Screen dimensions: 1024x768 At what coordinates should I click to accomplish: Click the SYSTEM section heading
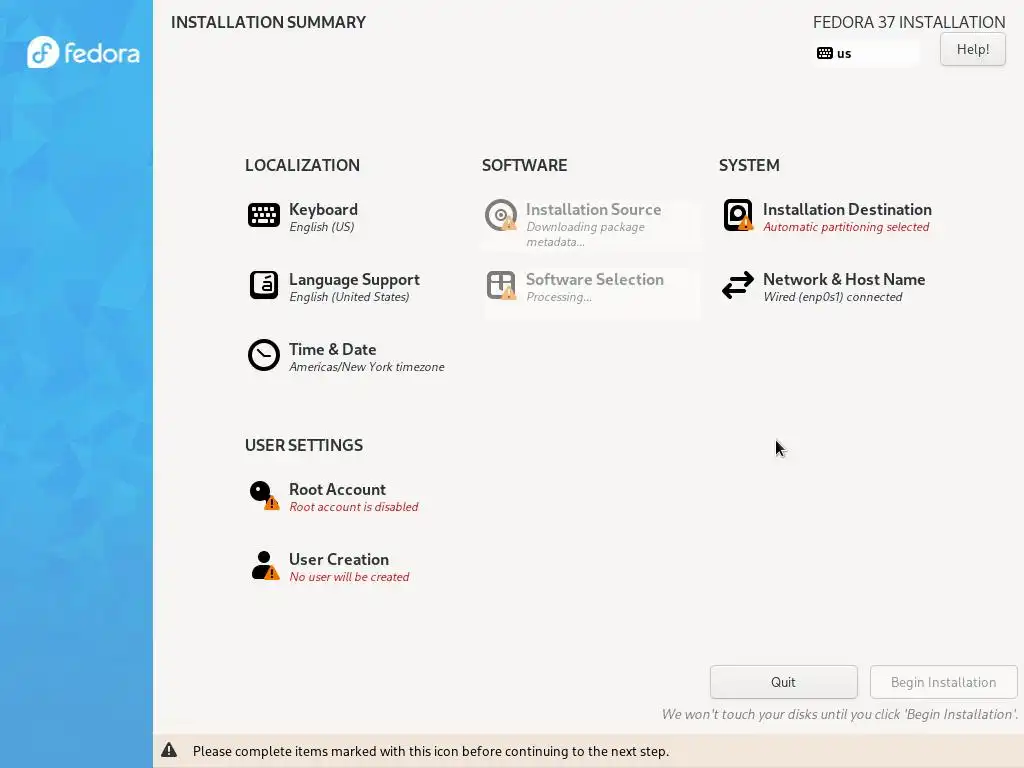tap(749, 165)
